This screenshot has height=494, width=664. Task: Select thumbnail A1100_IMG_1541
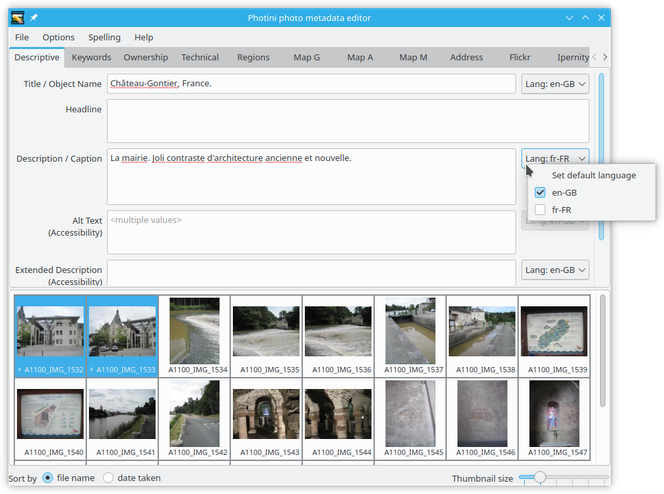122,419
